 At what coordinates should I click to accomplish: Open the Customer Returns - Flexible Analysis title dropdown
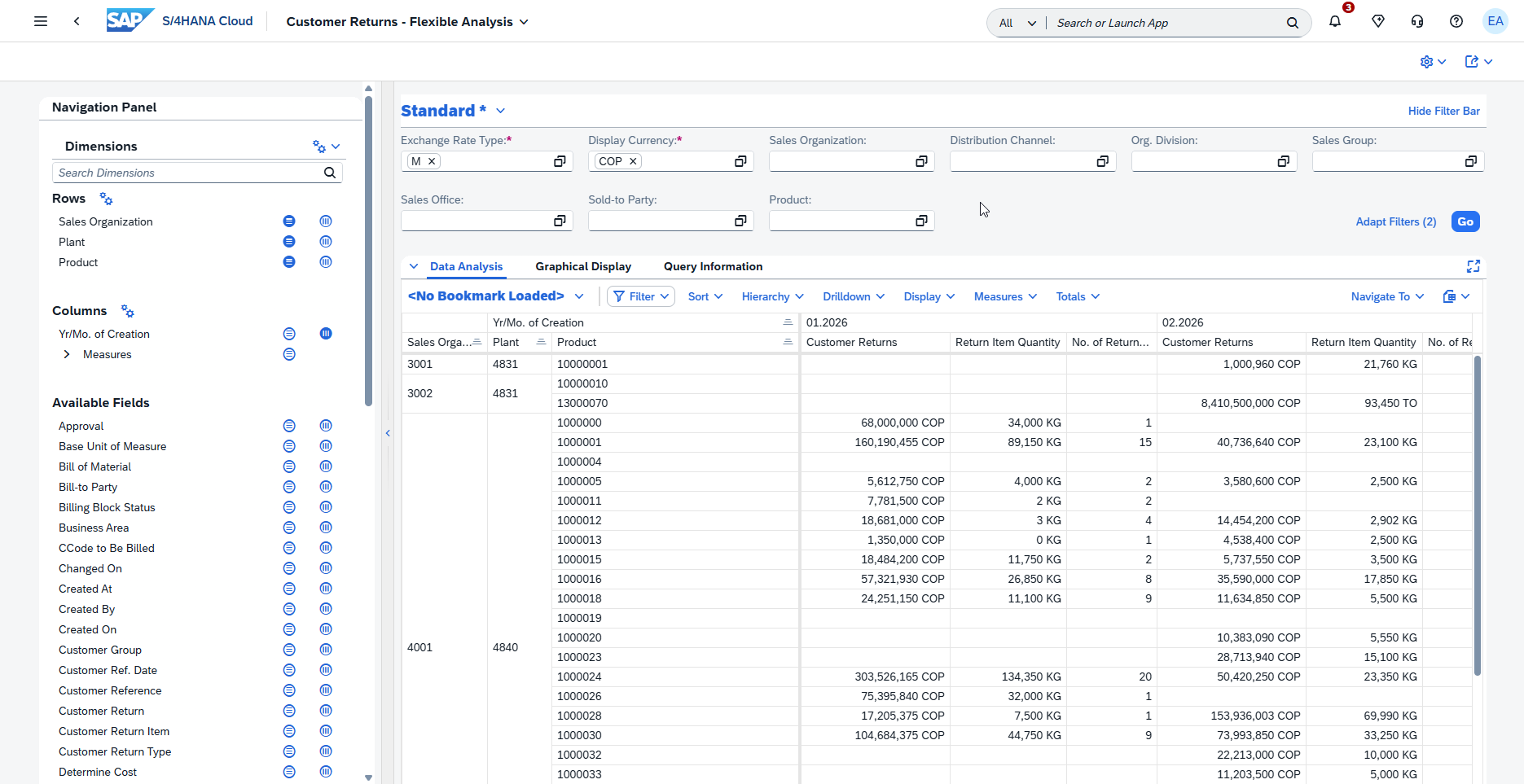pyautogui.click(x=525, y=22)
